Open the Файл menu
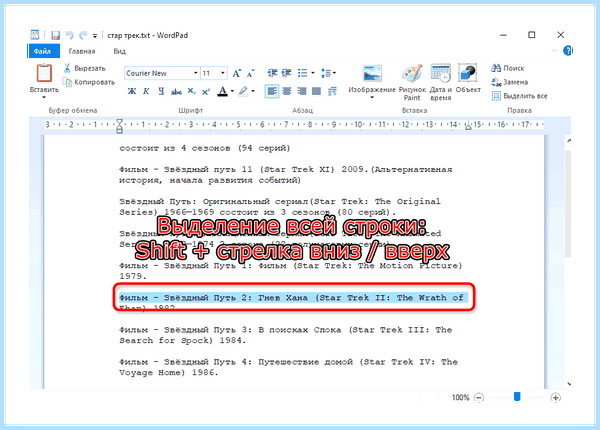 click(43, 51)
